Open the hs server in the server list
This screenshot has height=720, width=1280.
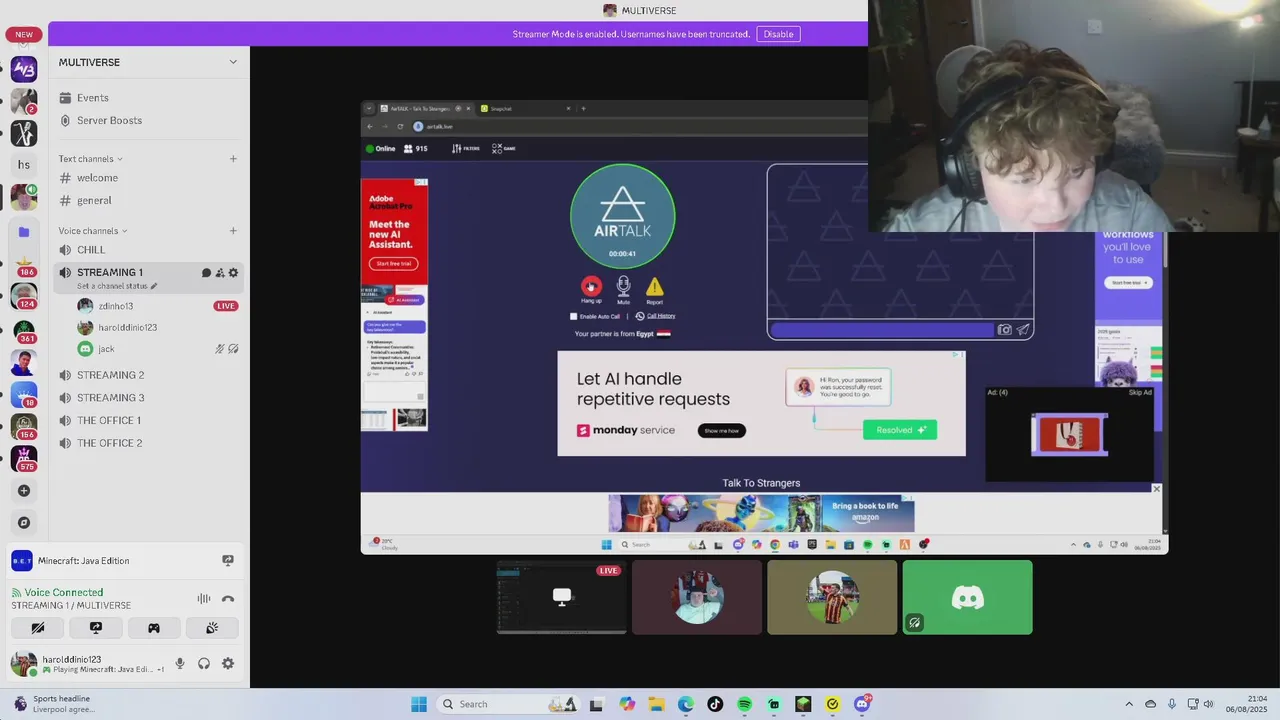click(24, 165)
